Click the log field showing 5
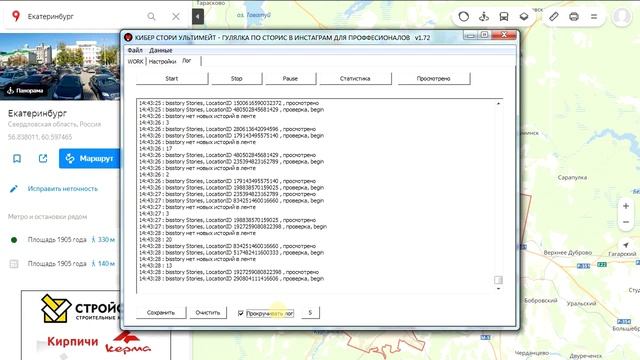 (310, 313)
